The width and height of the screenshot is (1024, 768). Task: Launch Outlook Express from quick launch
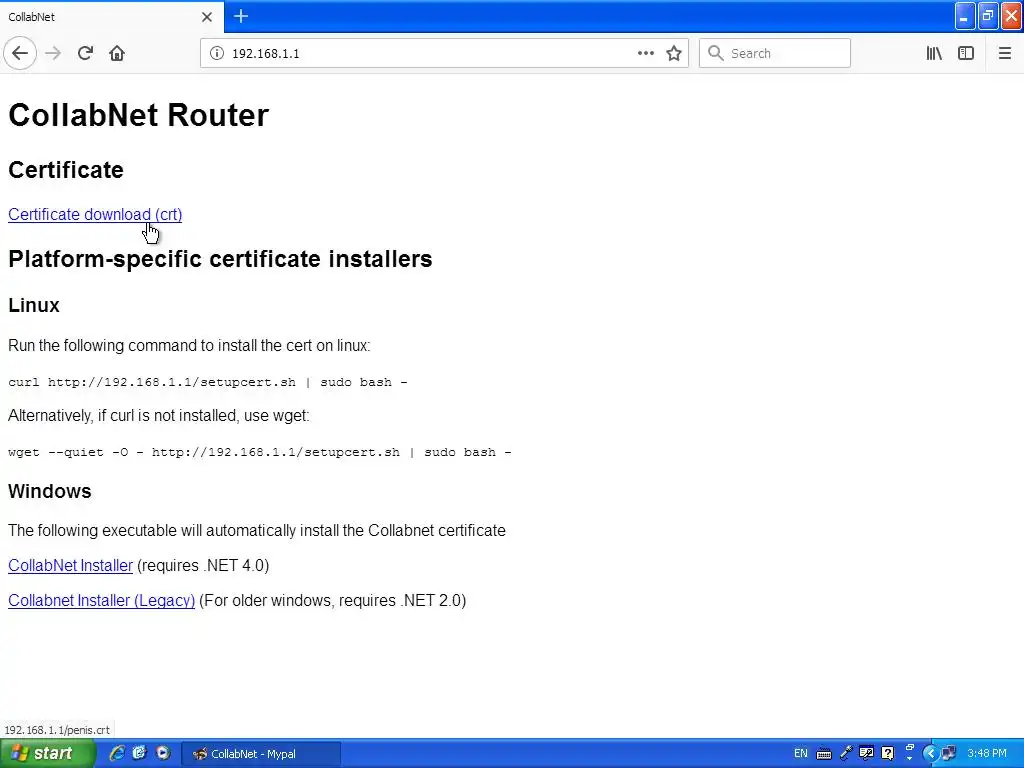point(139,754)
